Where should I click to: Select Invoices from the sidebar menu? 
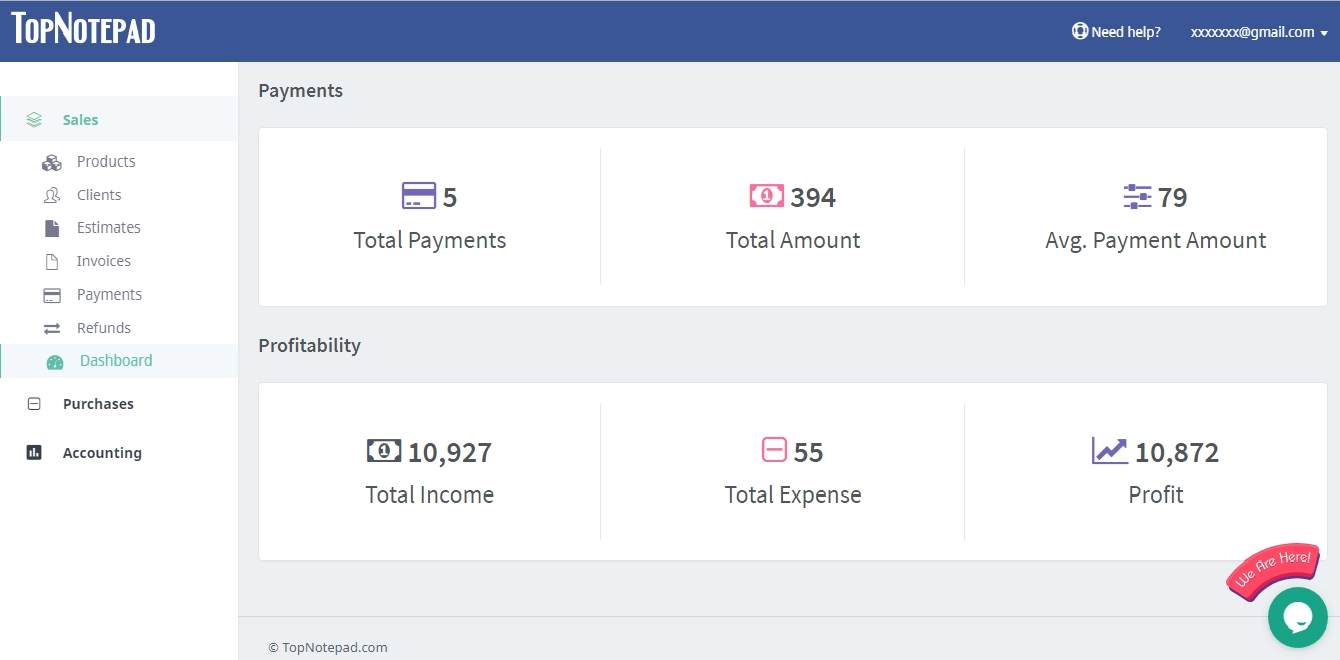click(x=104, y=260)
